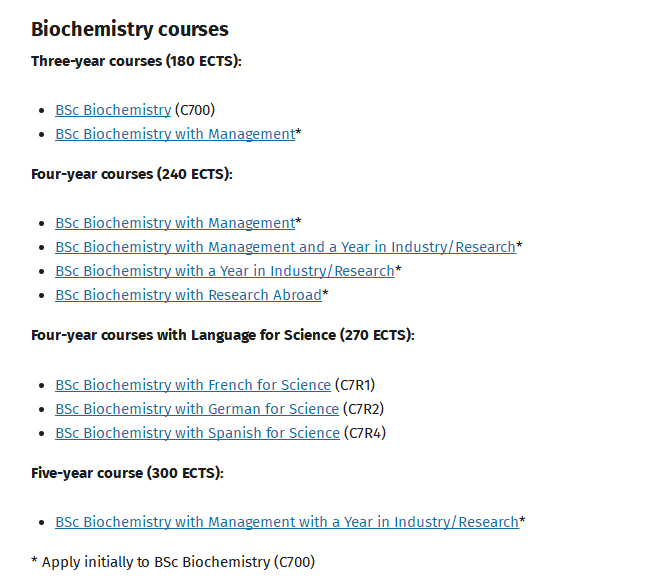Open BSc Biochemistry with Spanish for Science
The image size is (663, 584).
[x=197, y=433]
